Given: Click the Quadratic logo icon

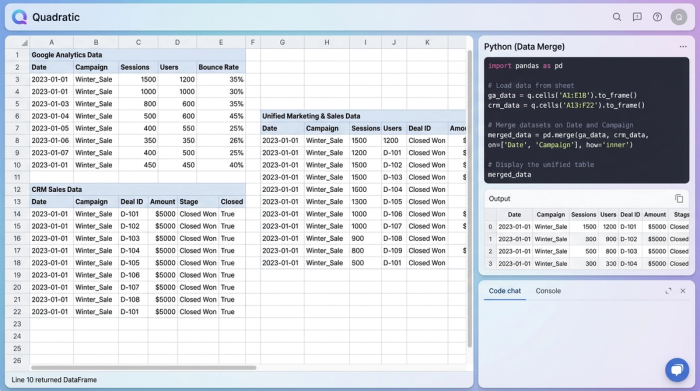Looking at the screenshot, I should coord(19,17).
